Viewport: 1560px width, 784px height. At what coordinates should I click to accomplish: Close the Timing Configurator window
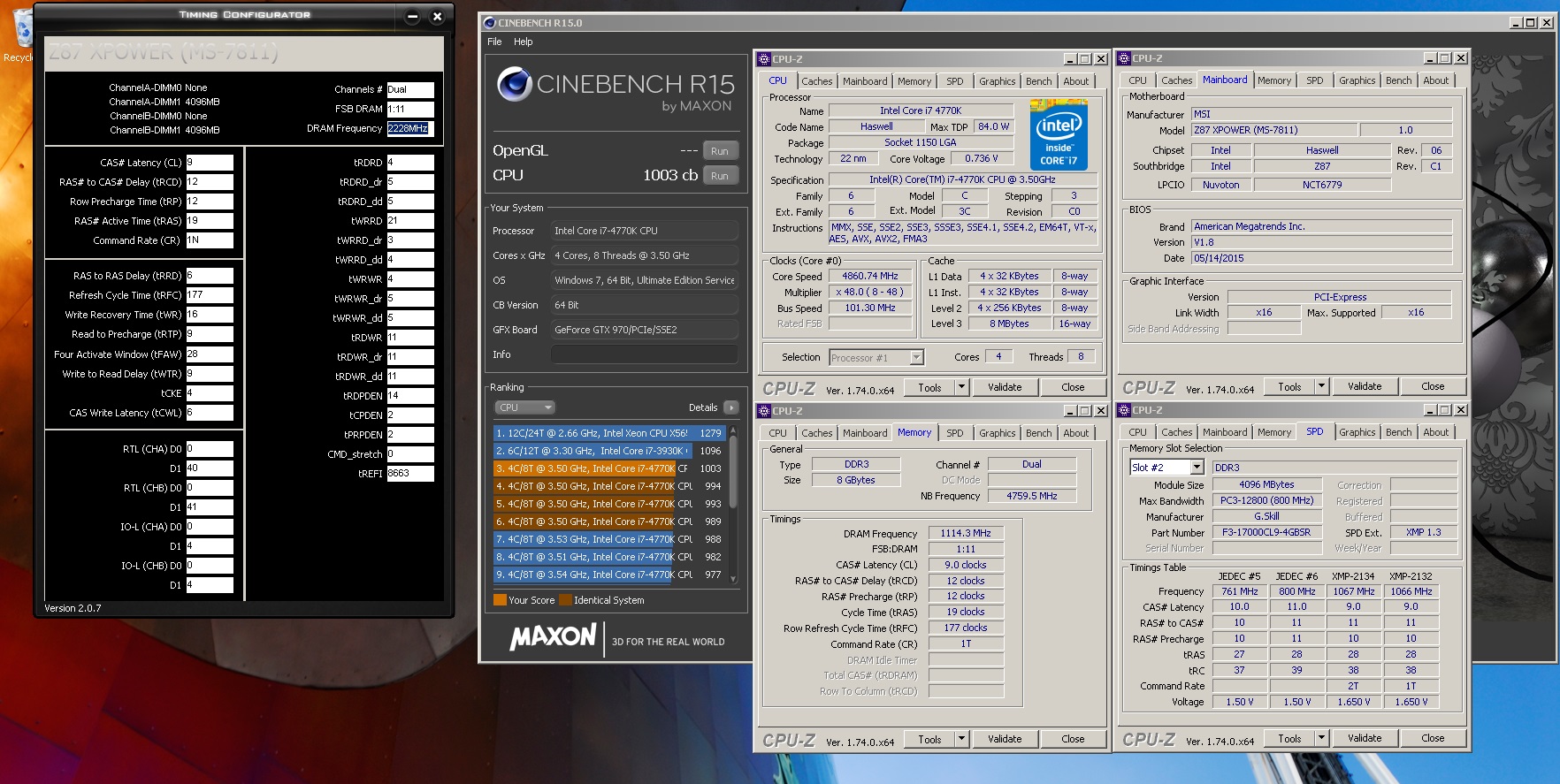click(437, 16)
